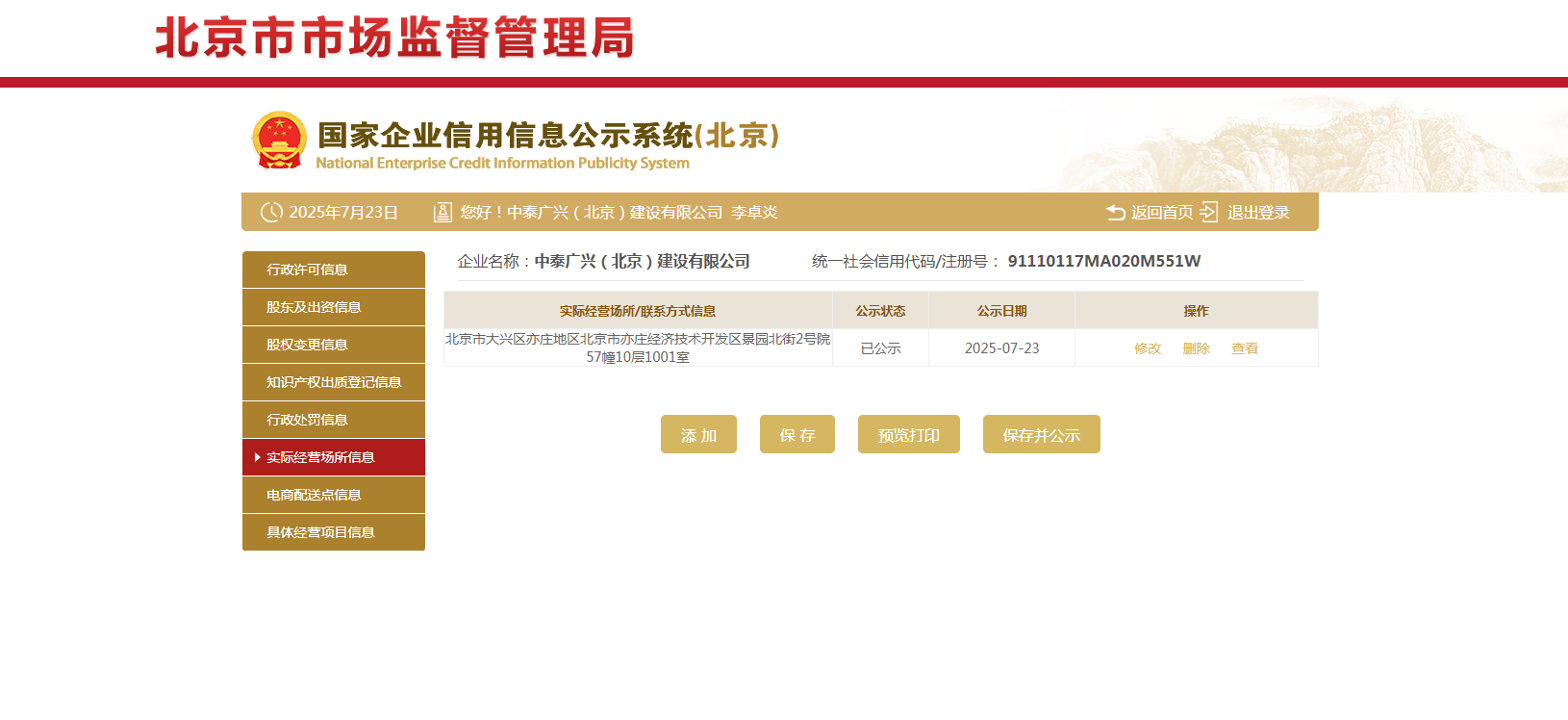Click the address cell 北京市大兴区亦庄地区
This screenshot has width=1568, height=720.
(x=638, y=347)
